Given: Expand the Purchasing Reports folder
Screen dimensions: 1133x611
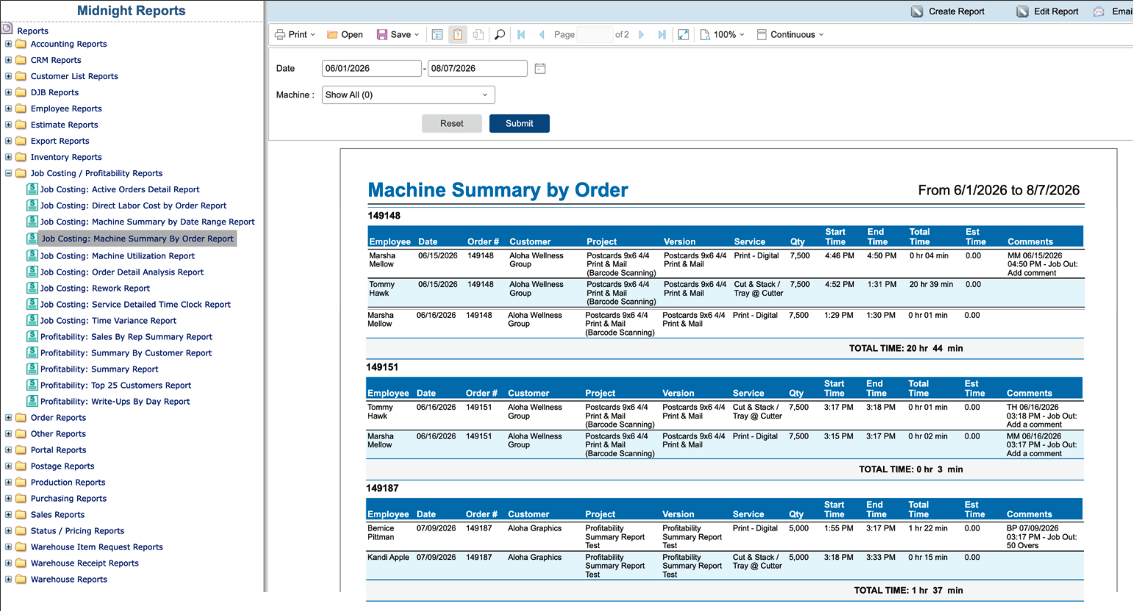Looking at the screenshot, I should [9, 498].
